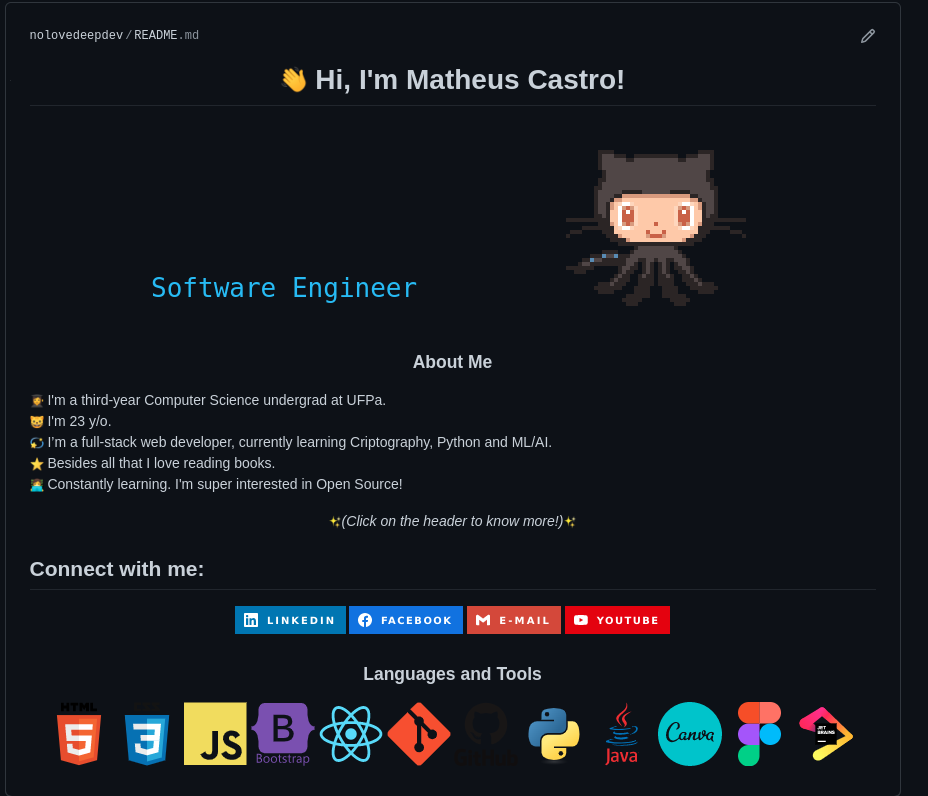Click the 'nolovedeepdev' repository name

[x=76, y=35]
